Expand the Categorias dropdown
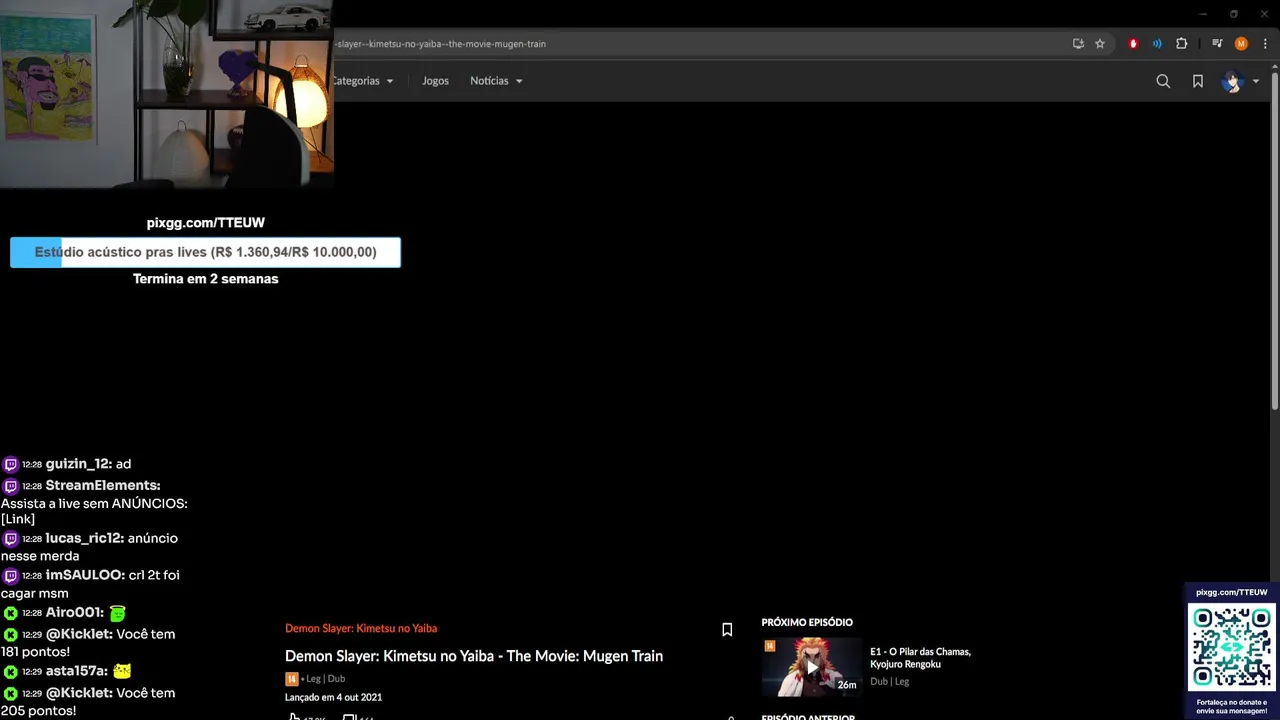Screen dimensions: 1280x720 364,81
